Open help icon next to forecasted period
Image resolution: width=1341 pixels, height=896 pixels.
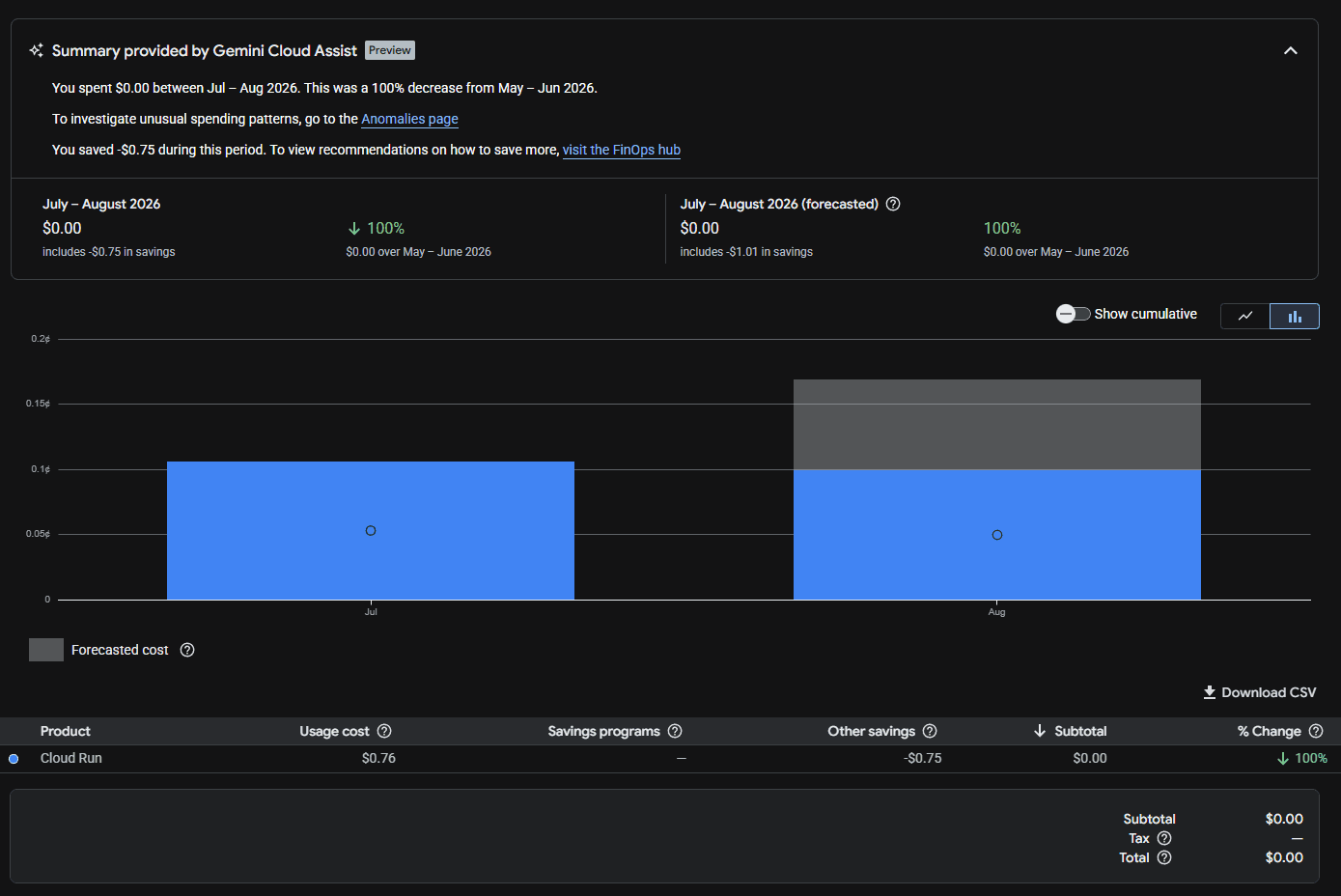point(893,204)
